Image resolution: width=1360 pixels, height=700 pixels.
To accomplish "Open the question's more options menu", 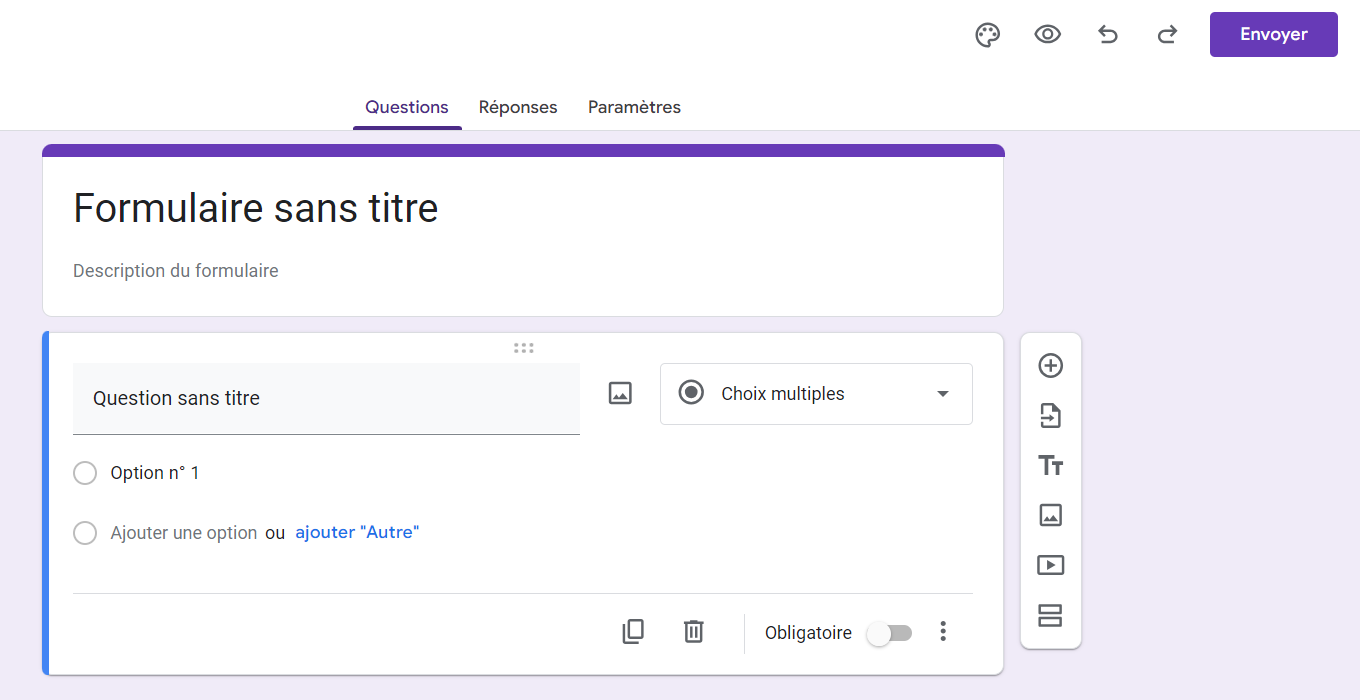I will click(942, 632).
